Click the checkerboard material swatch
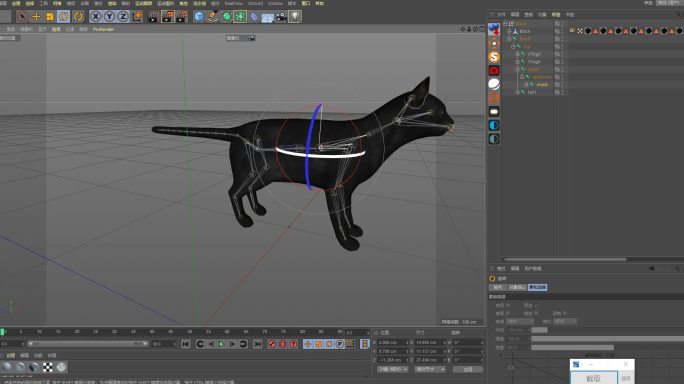The image size is (684, 384). pyautogui.click(x=48, y=367)
